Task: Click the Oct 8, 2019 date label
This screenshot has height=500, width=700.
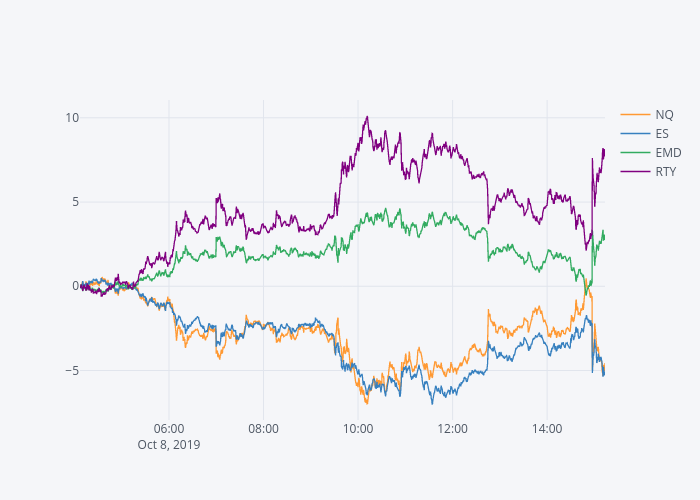Action: pyautogui.click(x=169, y=445)
